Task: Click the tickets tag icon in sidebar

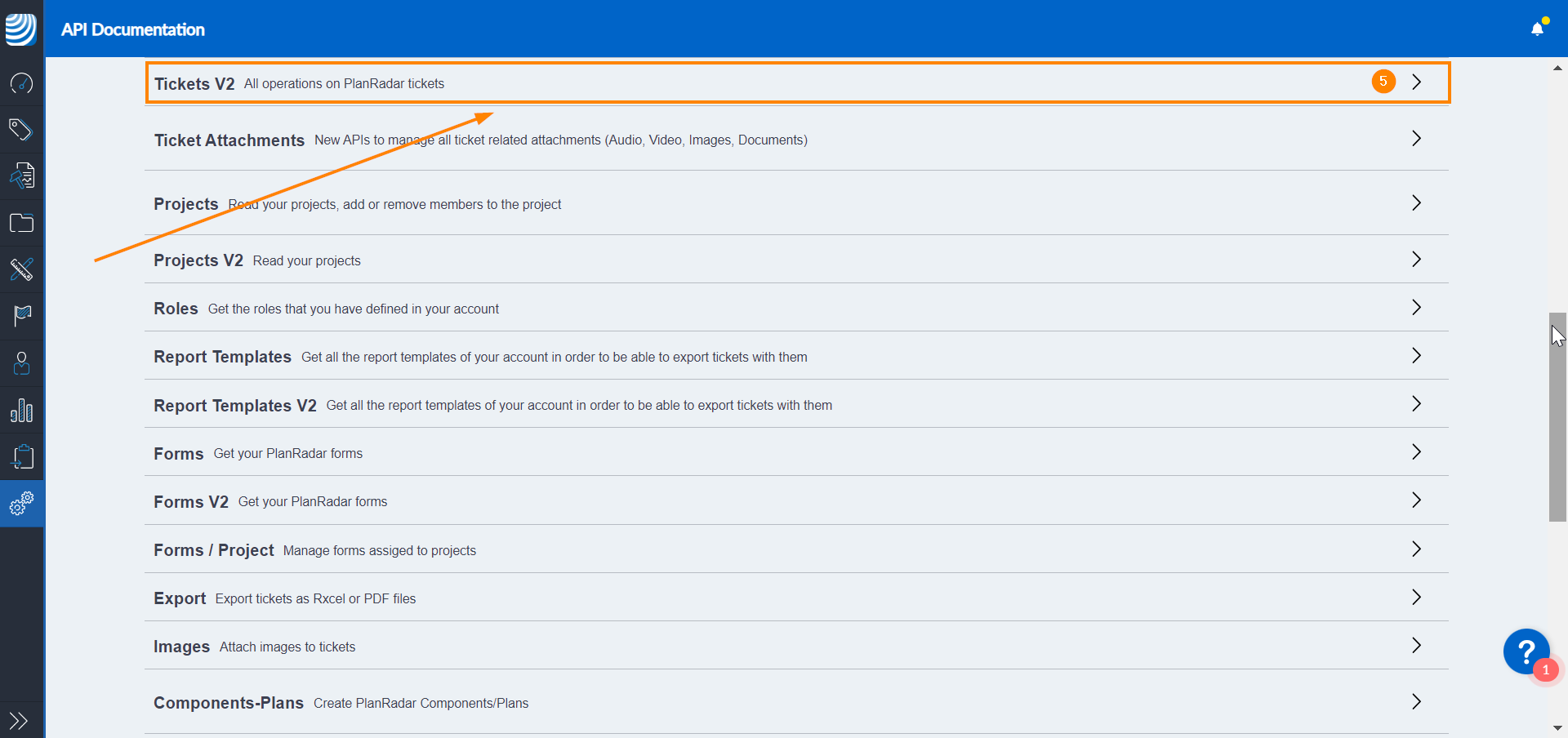Action: coord(21,130)
